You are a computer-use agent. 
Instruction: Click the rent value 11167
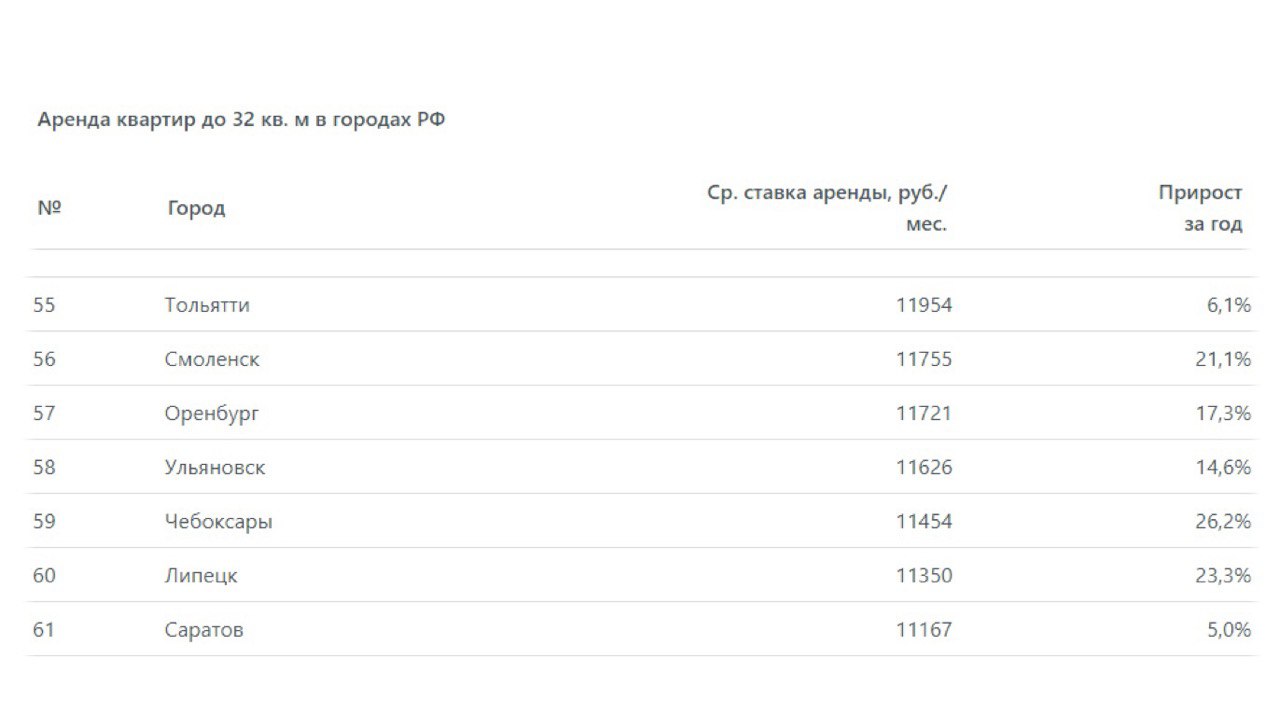click(924, 630)
